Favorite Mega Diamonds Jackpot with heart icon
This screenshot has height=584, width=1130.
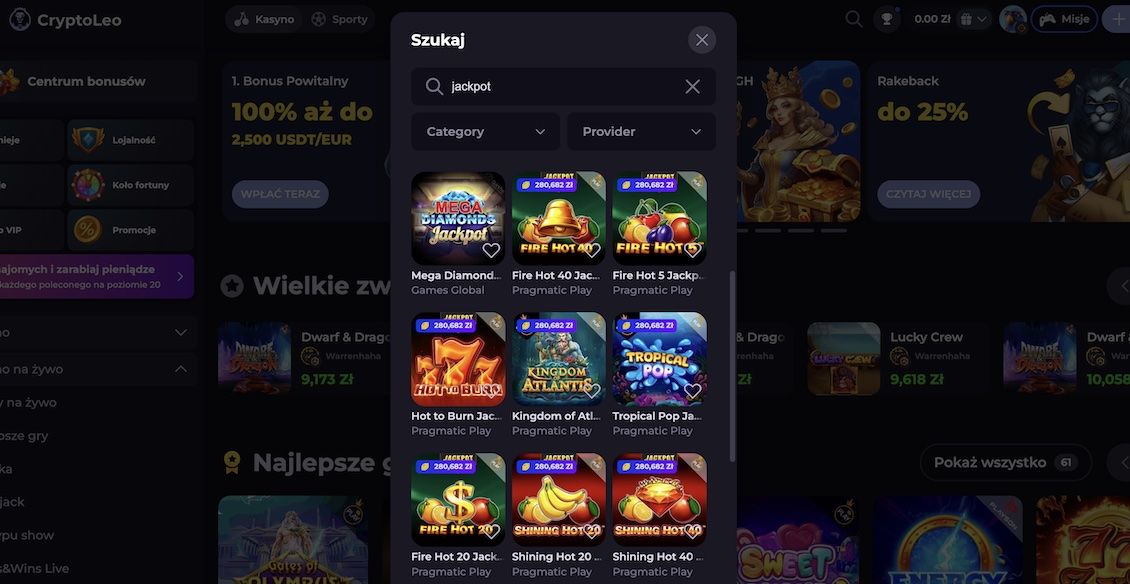pyautogui.click(x=491, y=250)
